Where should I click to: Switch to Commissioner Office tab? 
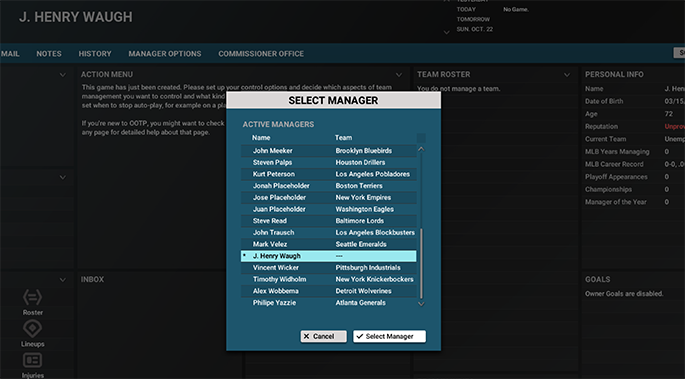[261, 54]
